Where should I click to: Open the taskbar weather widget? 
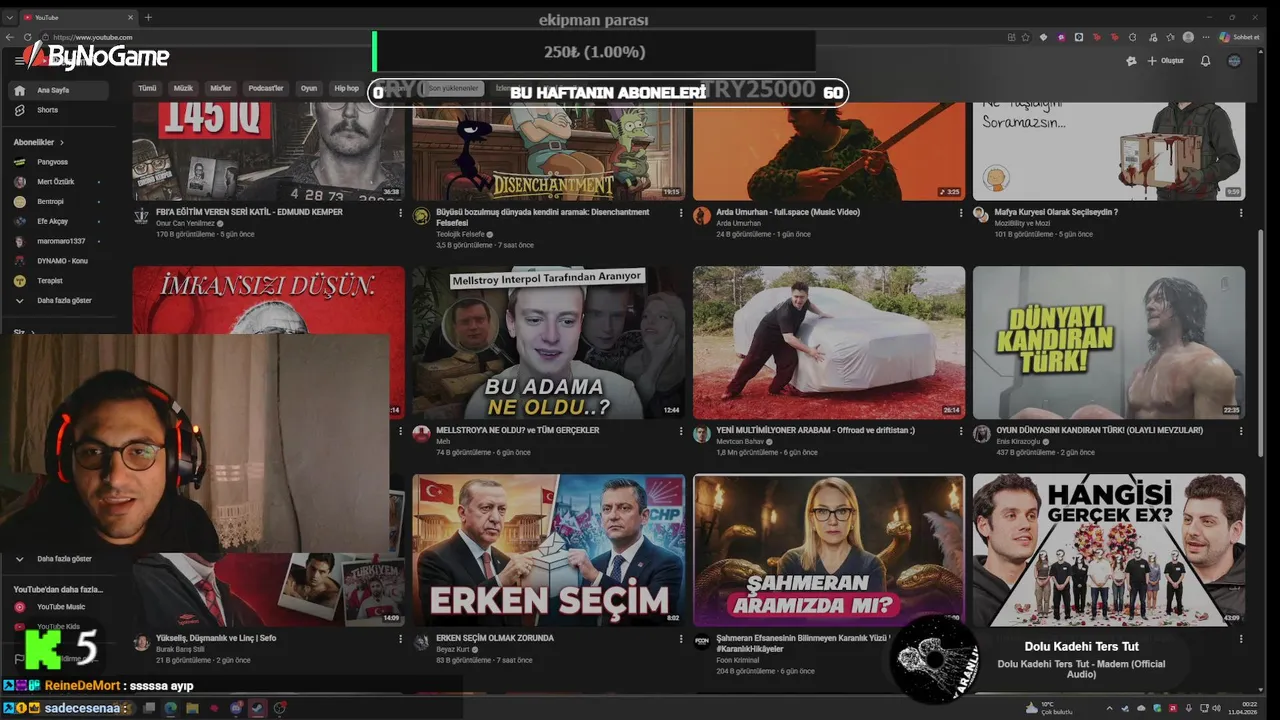1050,707
